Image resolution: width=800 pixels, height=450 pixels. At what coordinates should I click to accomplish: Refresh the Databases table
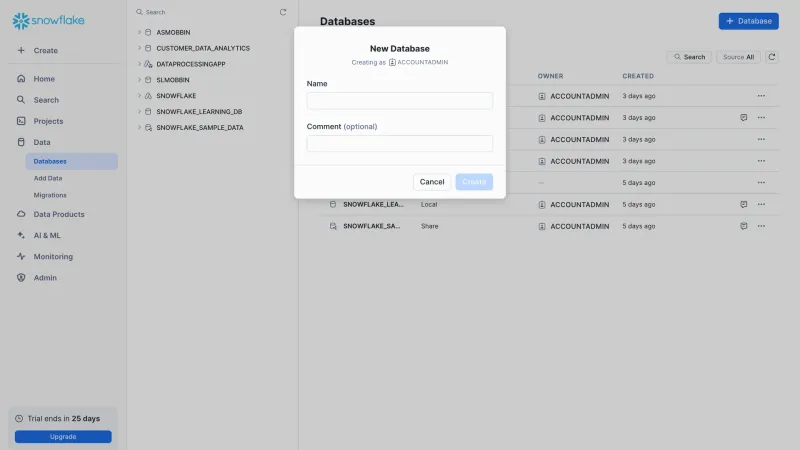pos(772,57)
